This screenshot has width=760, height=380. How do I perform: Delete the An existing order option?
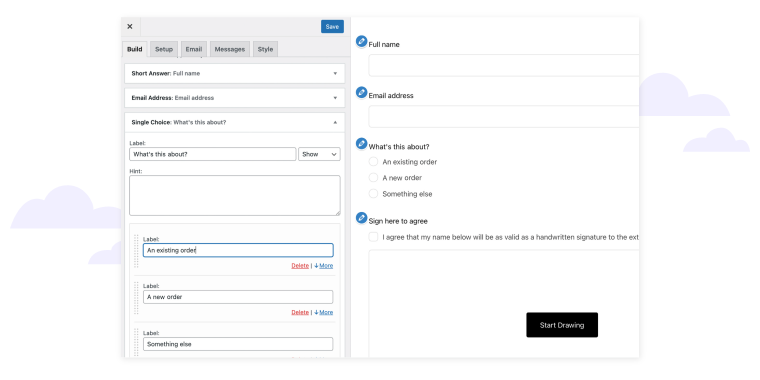300,266
